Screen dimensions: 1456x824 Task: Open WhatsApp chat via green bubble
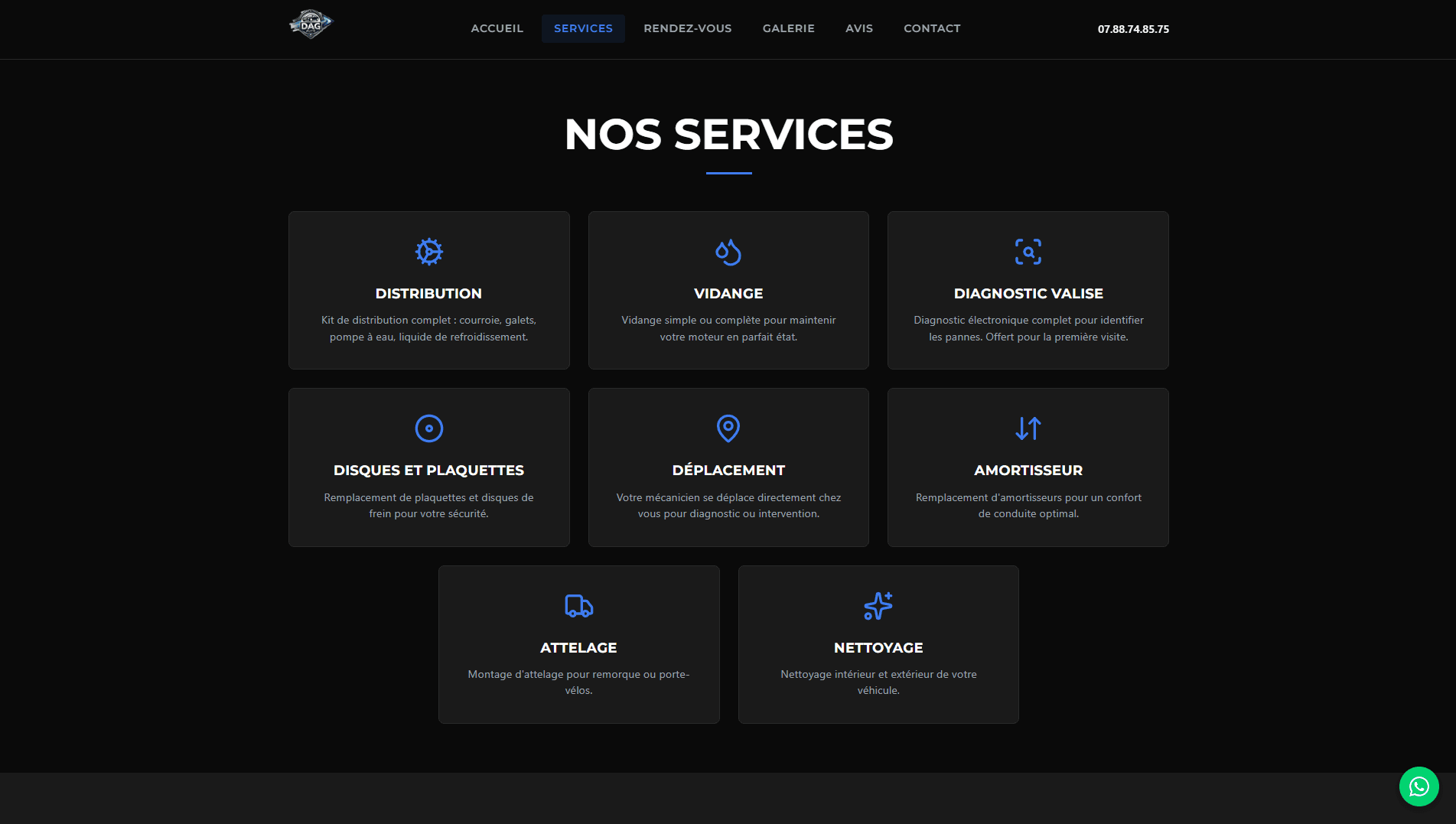[1419, 787]
